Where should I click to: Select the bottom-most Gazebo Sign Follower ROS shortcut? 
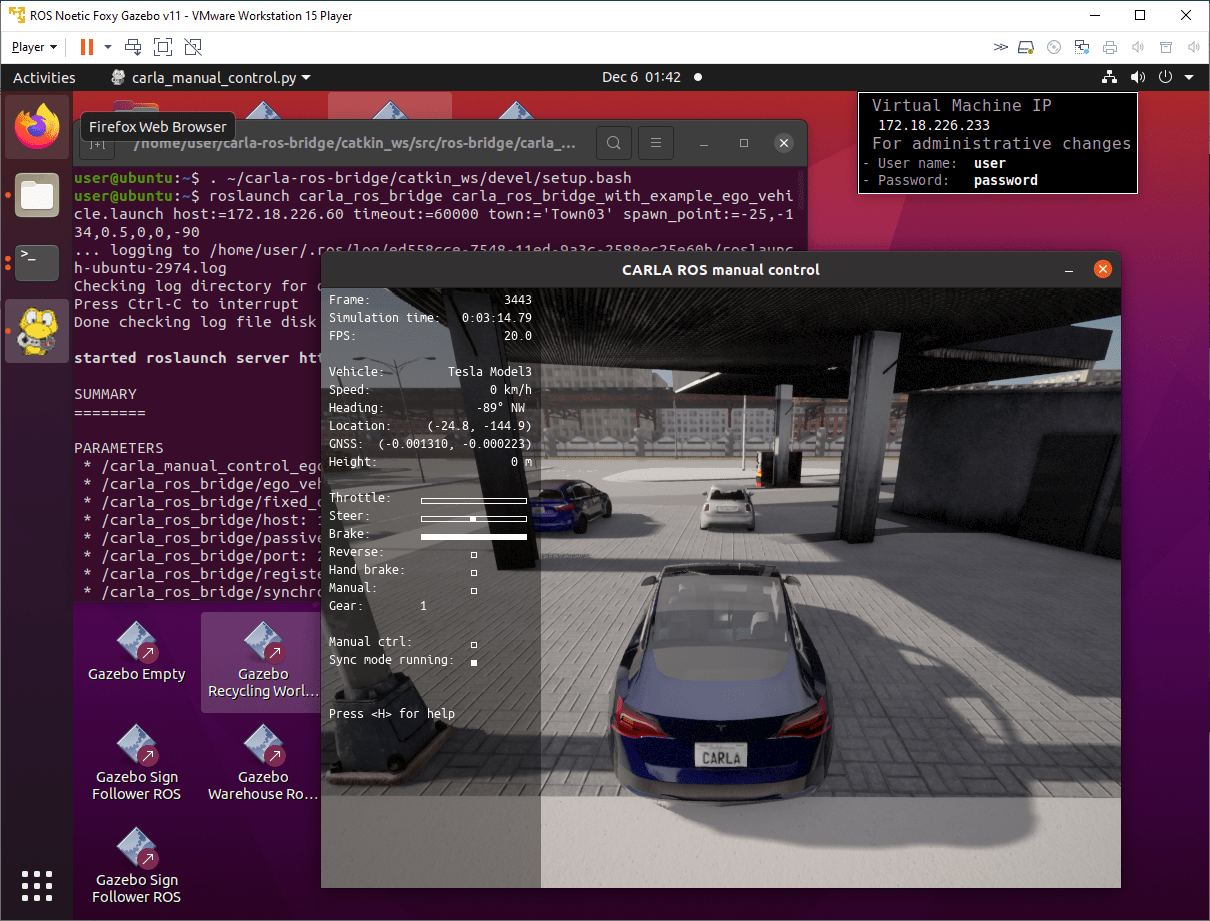[x=136, y=867]
